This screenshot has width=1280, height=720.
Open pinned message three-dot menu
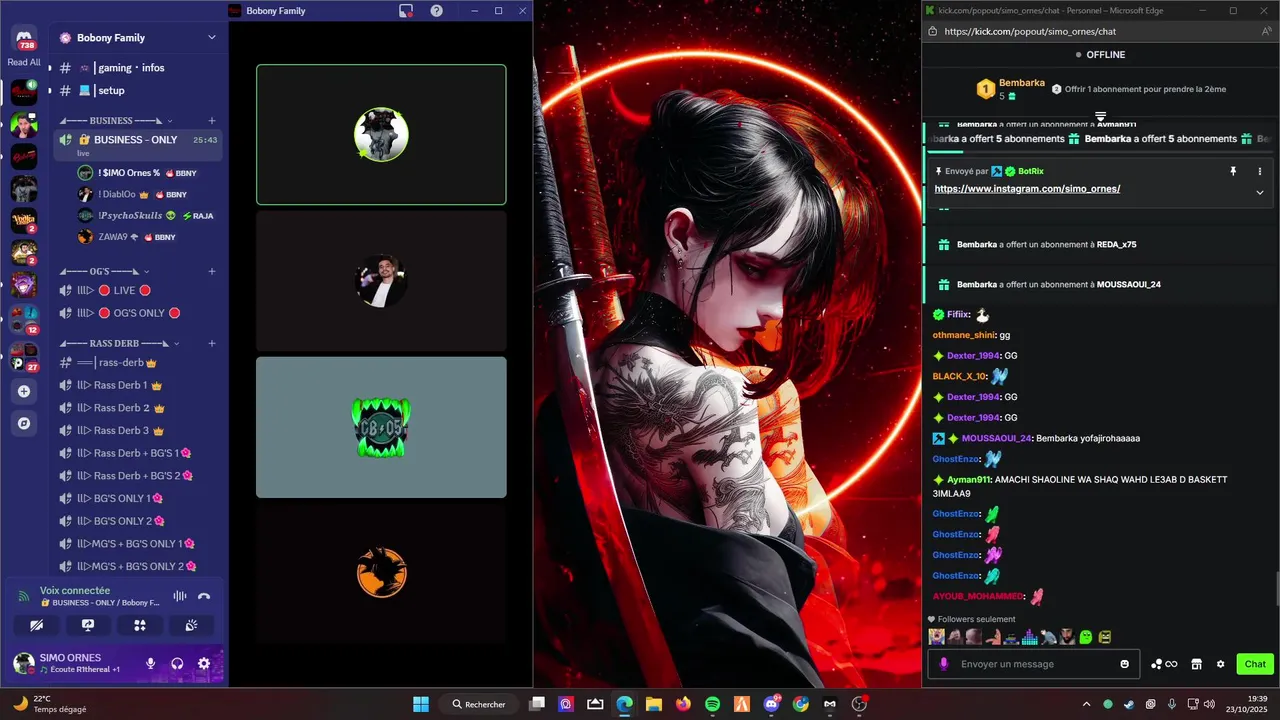[x=1260, y=172]
